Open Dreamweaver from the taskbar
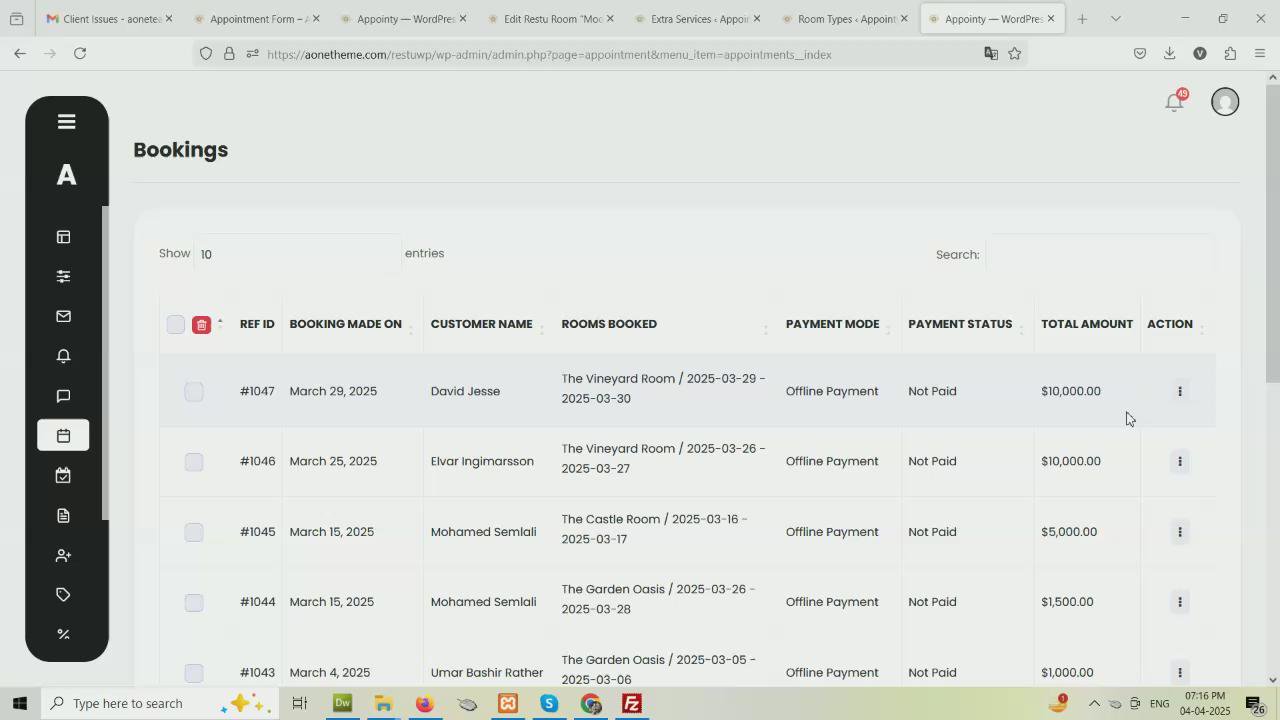1280x720 pixels. 343,704
